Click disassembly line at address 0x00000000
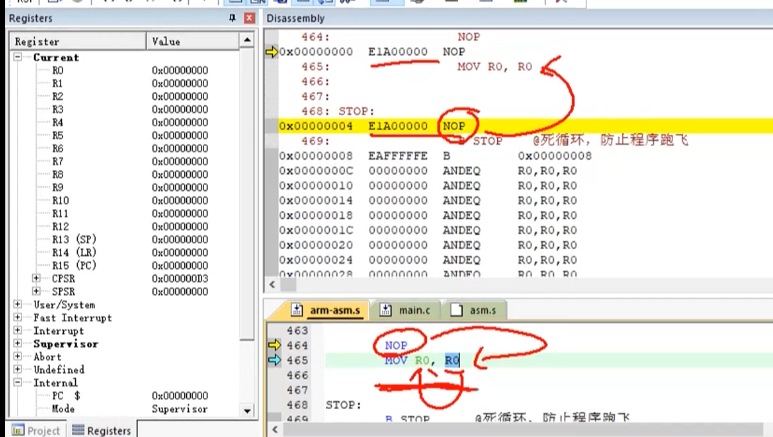The height and width of the screenshot is (437, 773). pos(526,52)
